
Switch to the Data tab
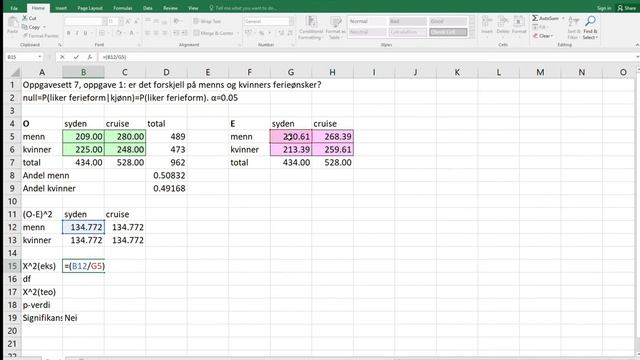click(x=148, y=8)
